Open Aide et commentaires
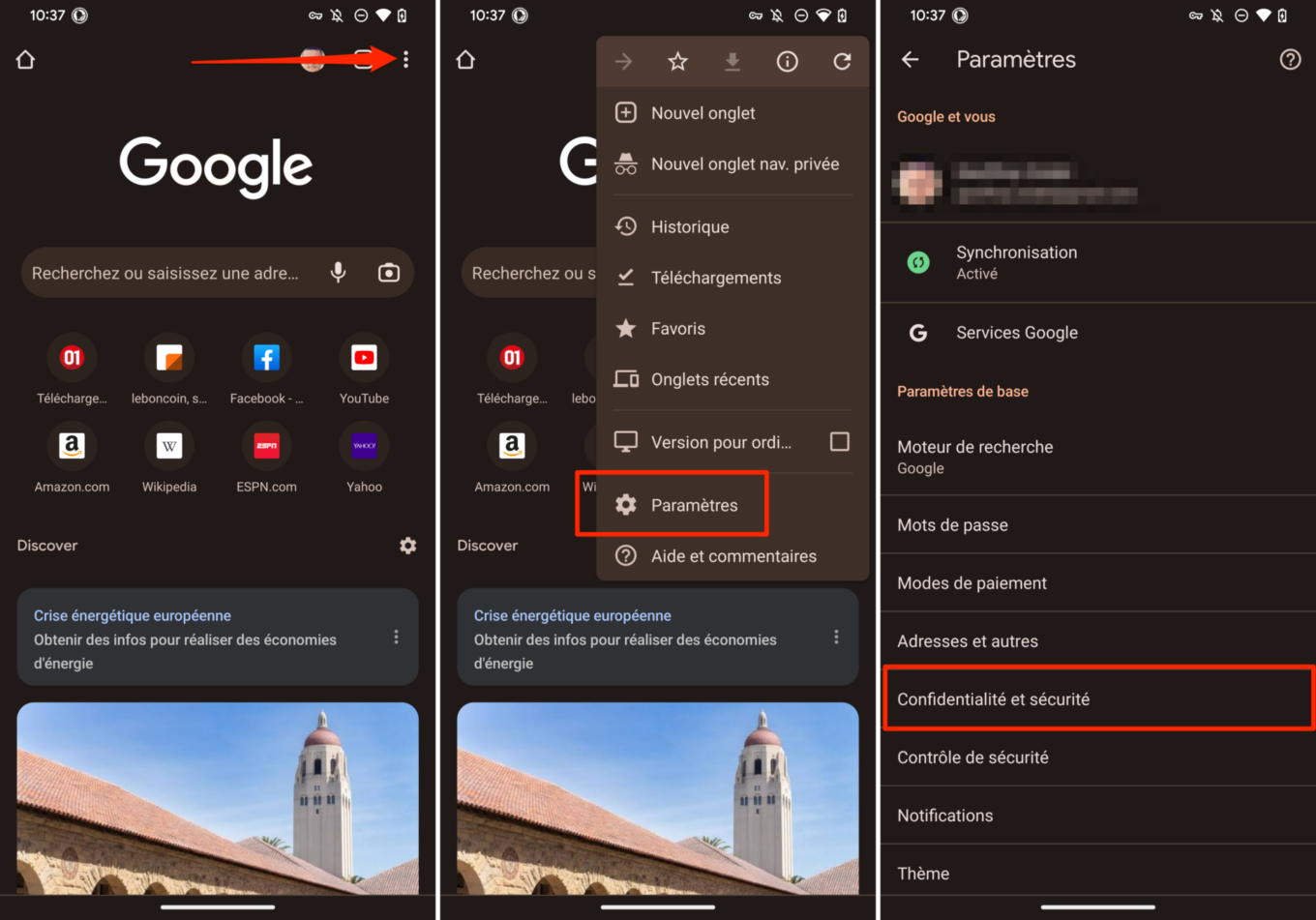This screenshot has width=1316, height=920. pyautogui.click(x=733, y=556)
